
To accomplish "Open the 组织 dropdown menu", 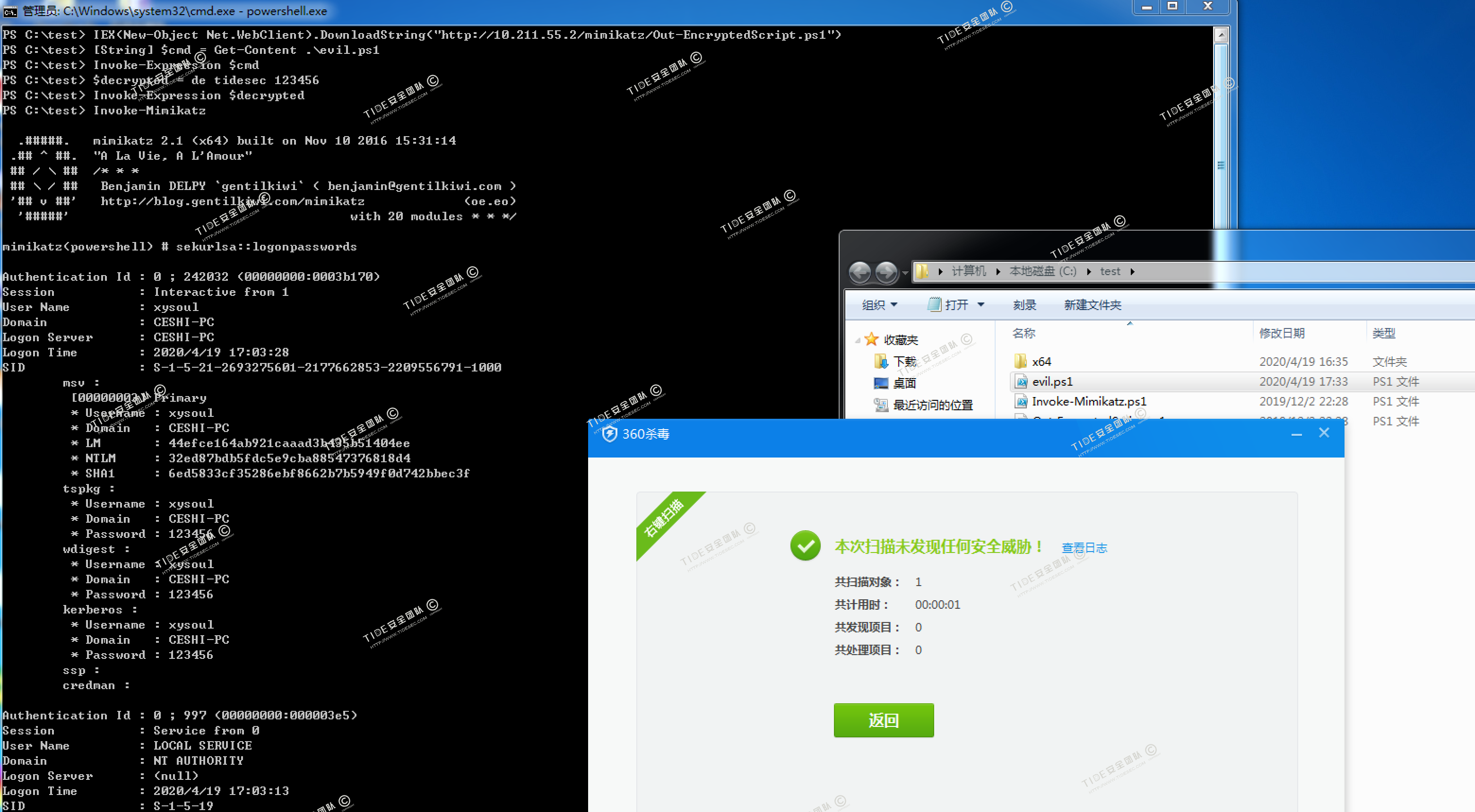I will click(879, 305).
